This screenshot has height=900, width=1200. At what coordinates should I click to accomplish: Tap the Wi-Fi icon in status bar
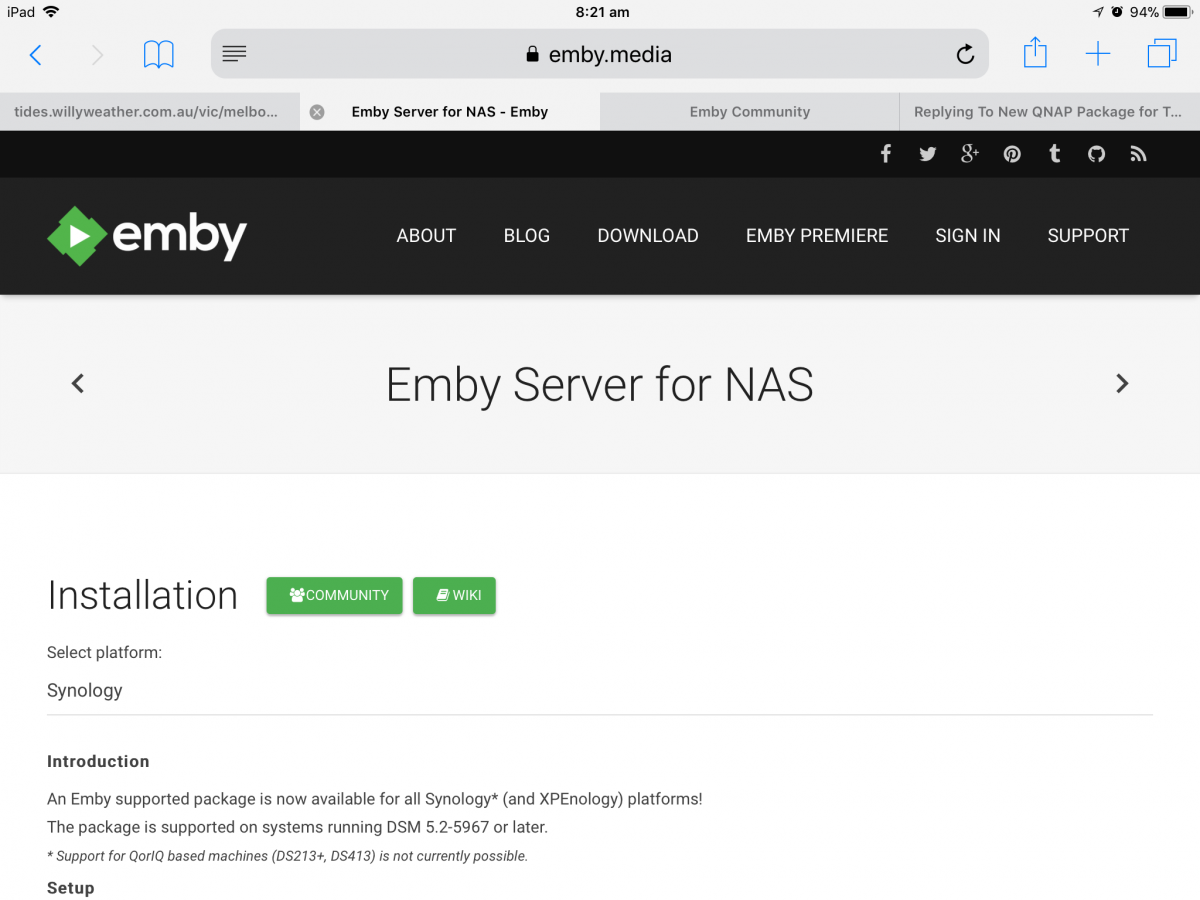click(x=51, y=12)
